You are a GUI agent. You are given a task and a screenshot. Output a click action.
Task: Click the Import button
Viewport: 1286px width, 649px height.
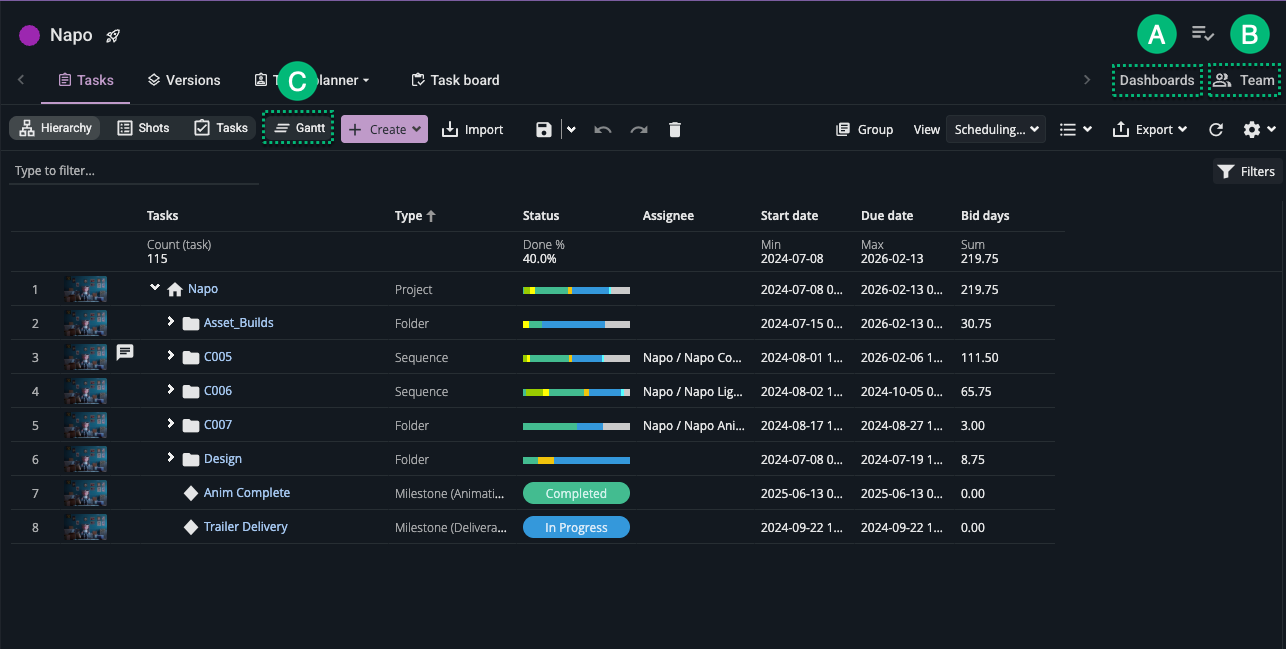point(472,129)
